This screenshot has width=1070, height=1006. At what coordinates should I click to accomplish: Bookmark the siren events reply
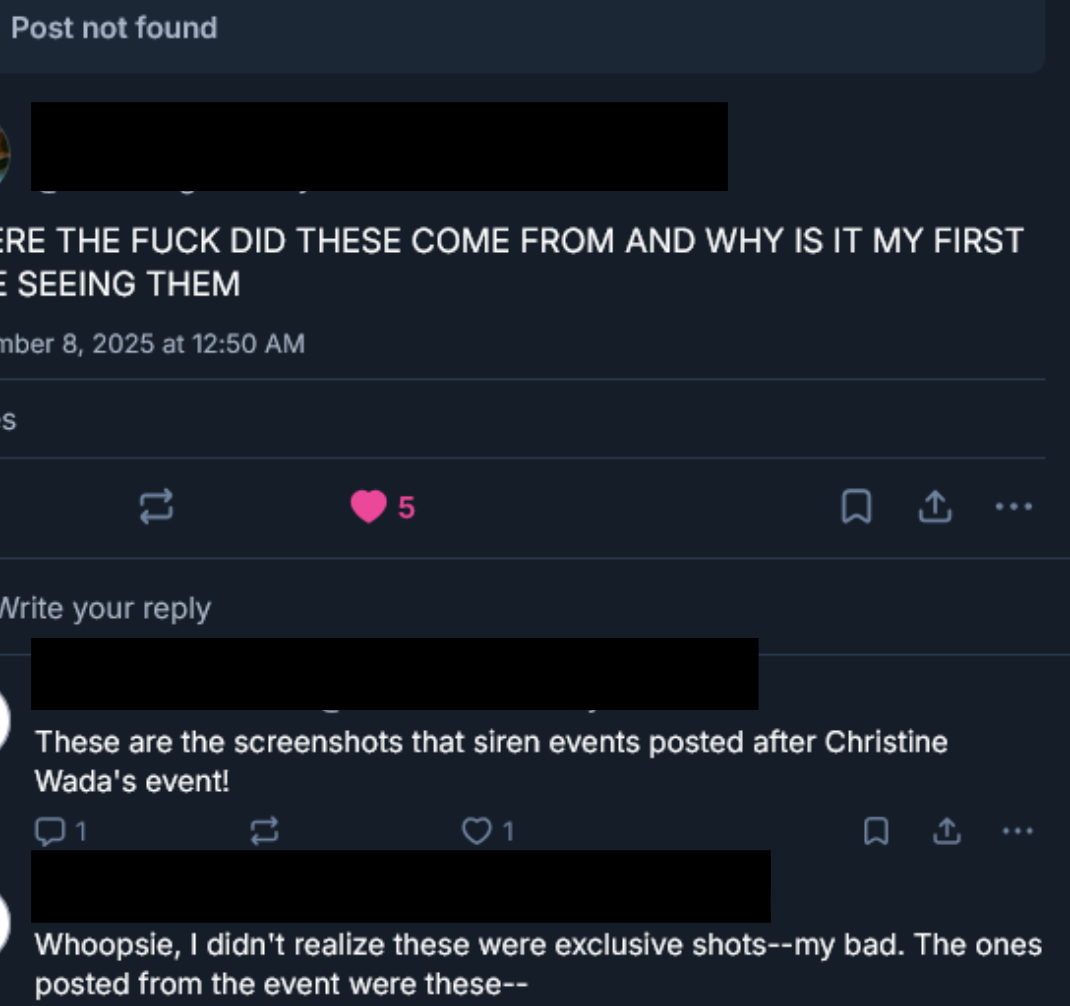pos(876,831)
